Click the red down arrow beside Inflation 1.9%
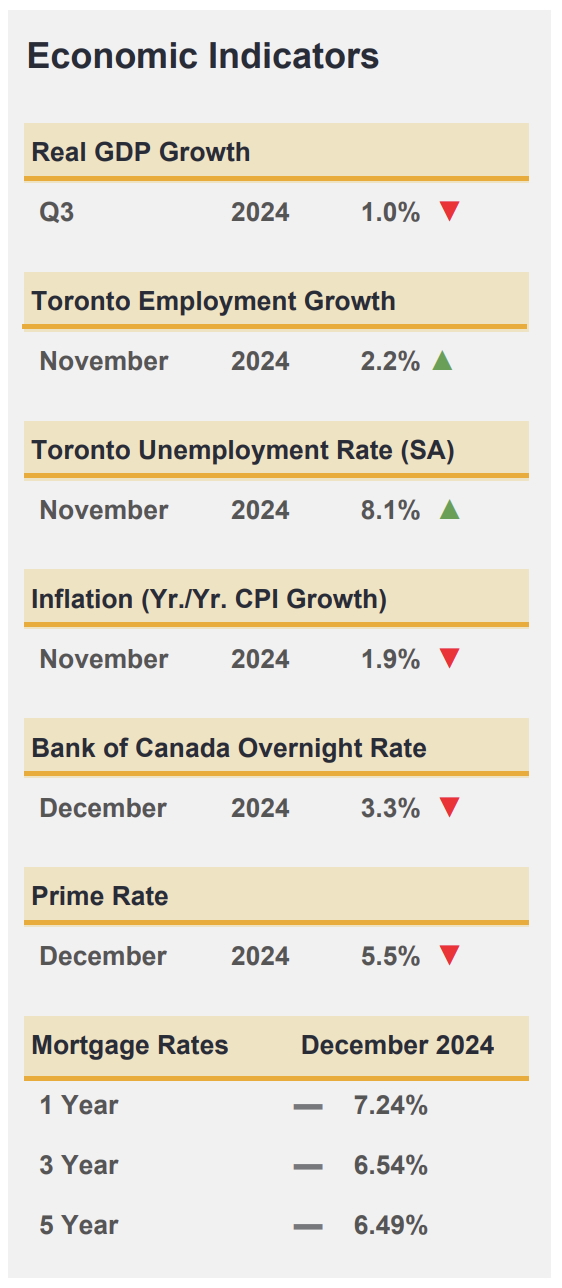Screen dimensions: 562x1288 tap(449, 658)
